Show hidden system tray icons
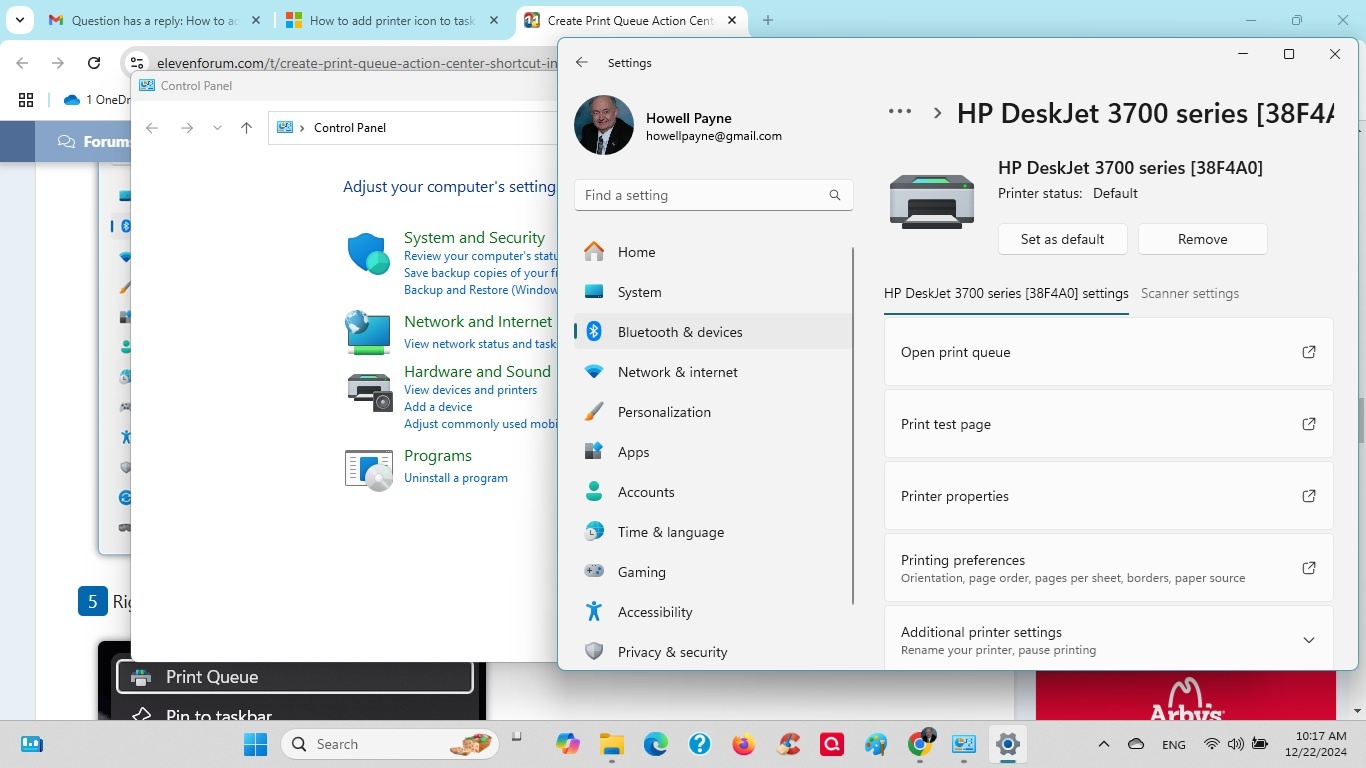Screen dimensions: 1366x768 pyautogui.click(x=1104, y=744)
